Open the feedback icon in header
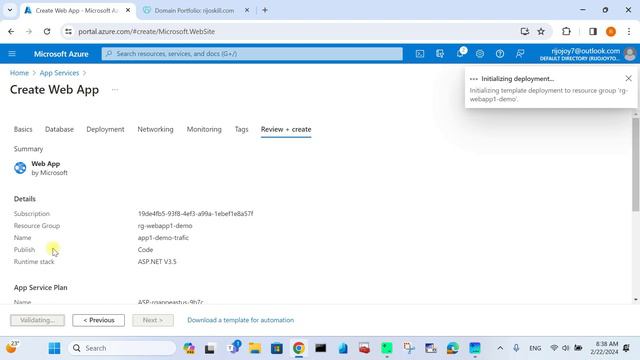The width and height of the screenshot is (640, 360). click(x=520, y=53)
